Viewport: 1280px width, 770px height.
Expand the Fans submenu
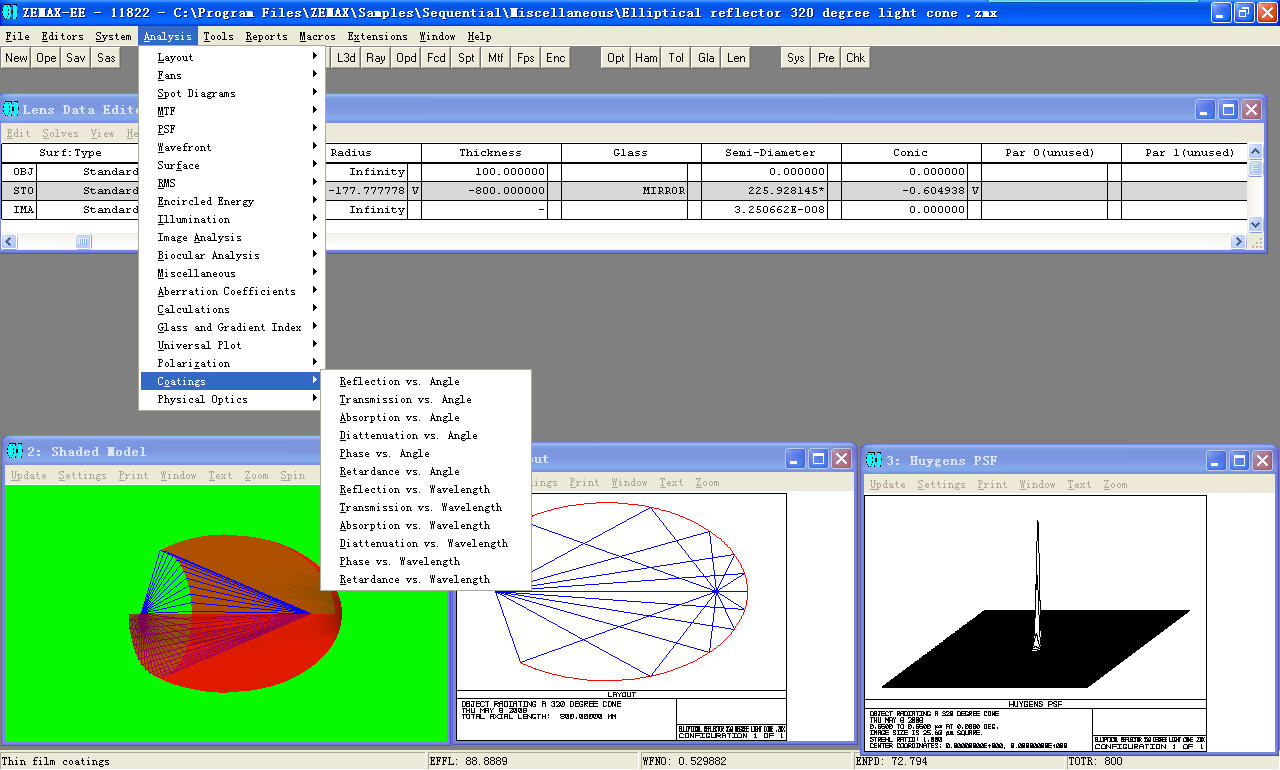click(x=232, y=75)
